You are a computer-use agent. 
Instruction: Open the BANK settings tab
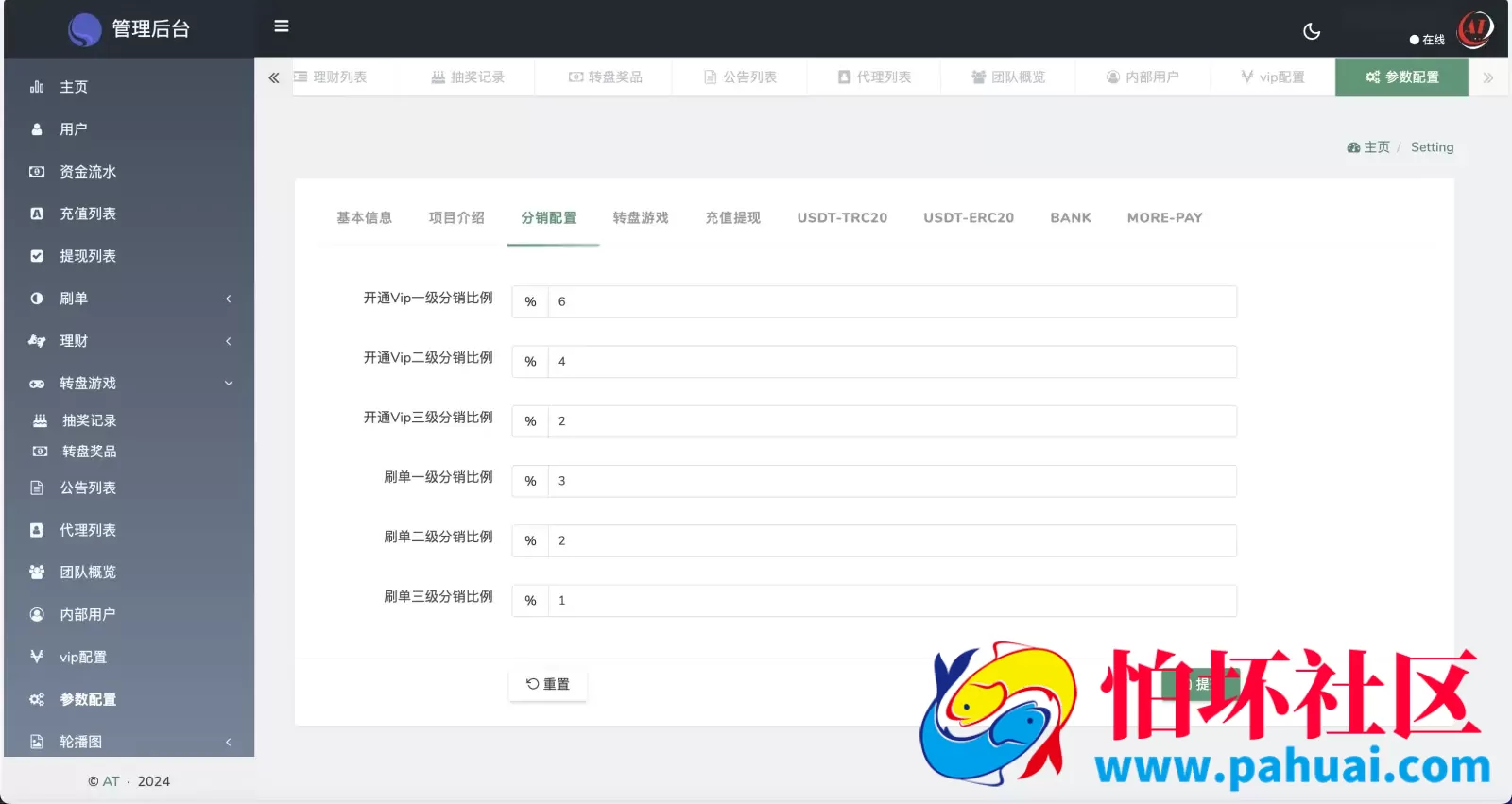pos(1071,218)
